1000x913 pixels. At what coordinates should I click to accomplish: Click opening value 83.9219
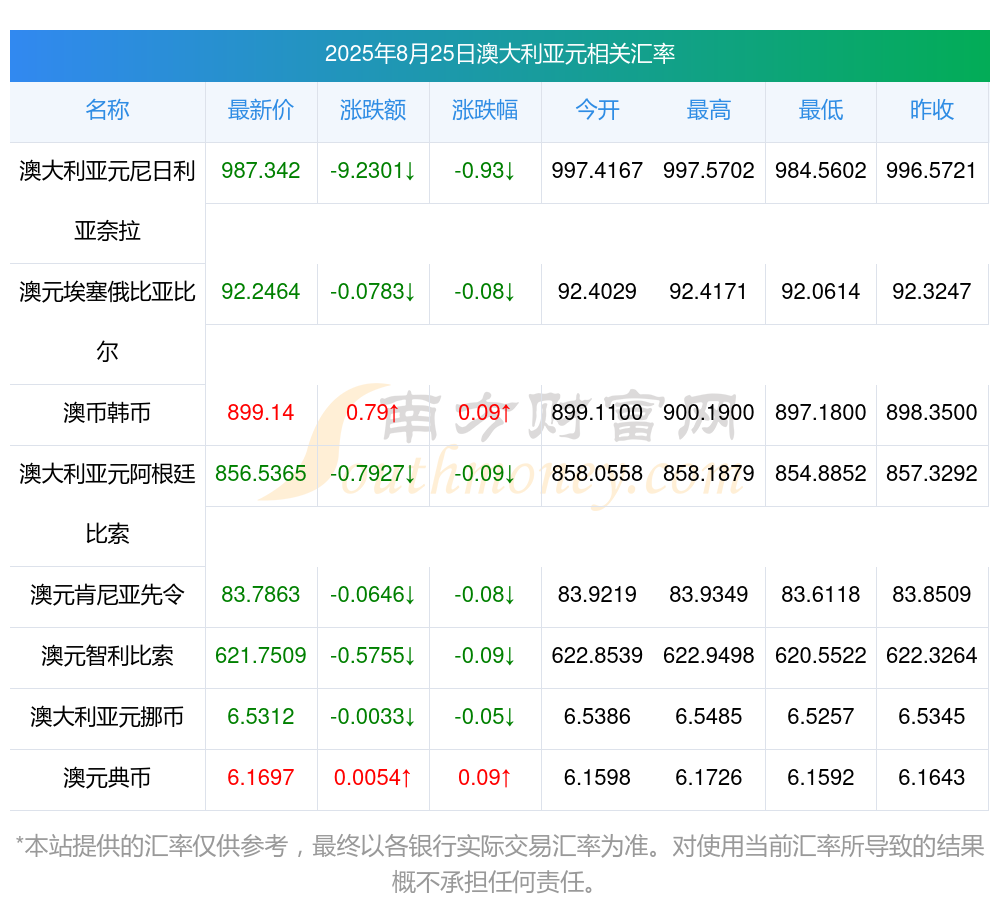[x=597, y=595]
